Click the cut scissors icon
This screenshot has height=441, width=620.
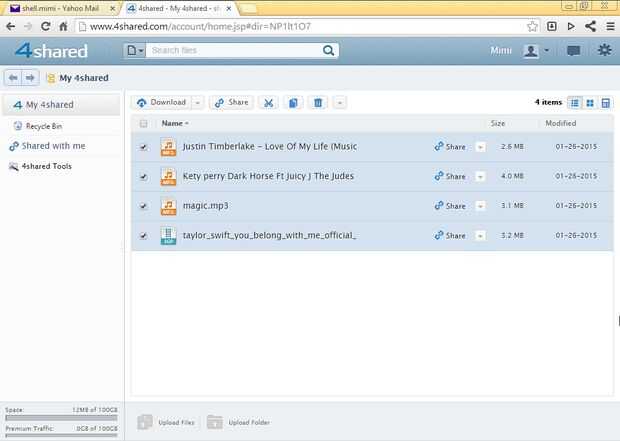click(268, 103)
